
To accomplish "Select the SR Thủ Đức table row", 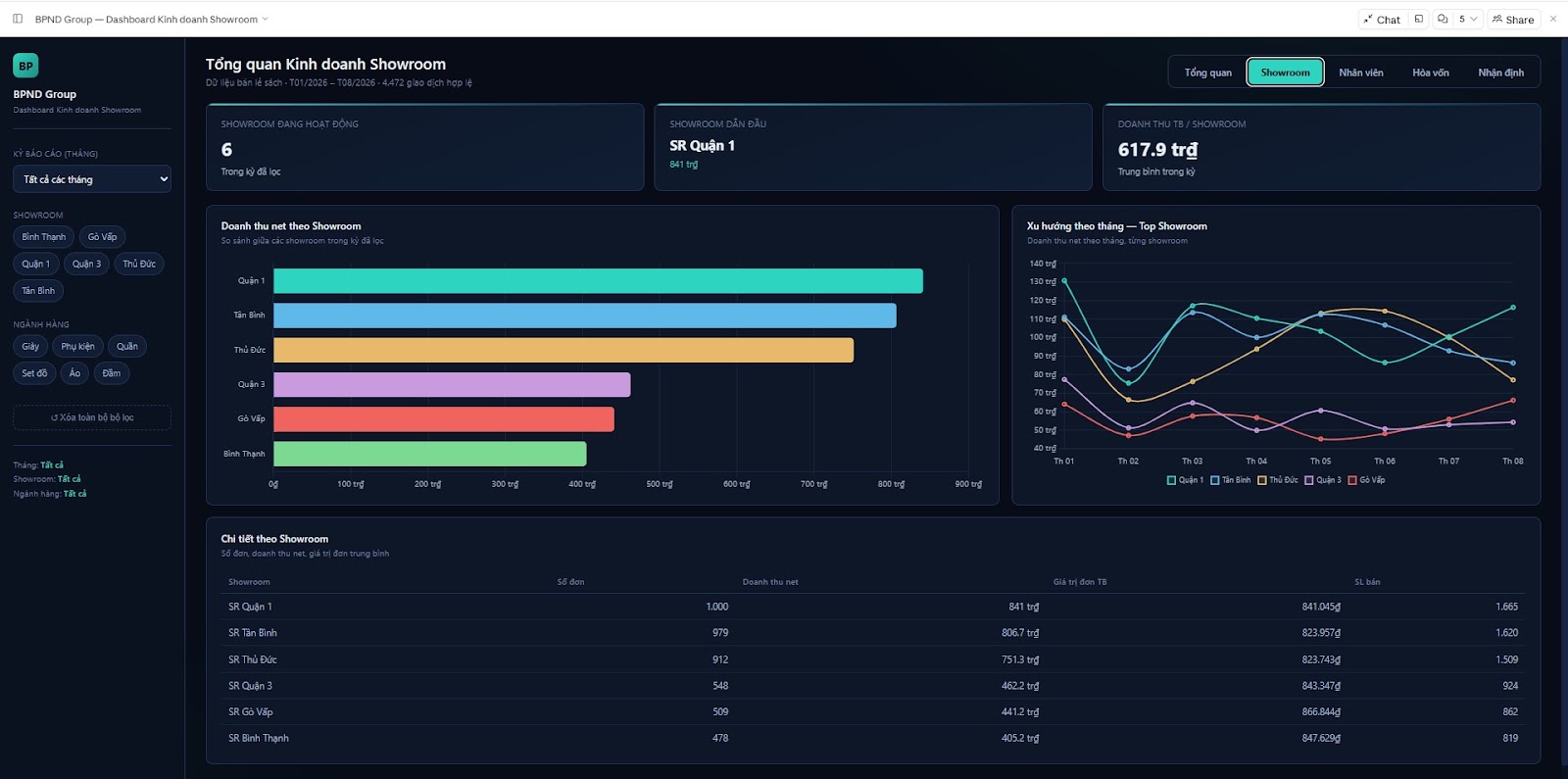I will (873, 659).
